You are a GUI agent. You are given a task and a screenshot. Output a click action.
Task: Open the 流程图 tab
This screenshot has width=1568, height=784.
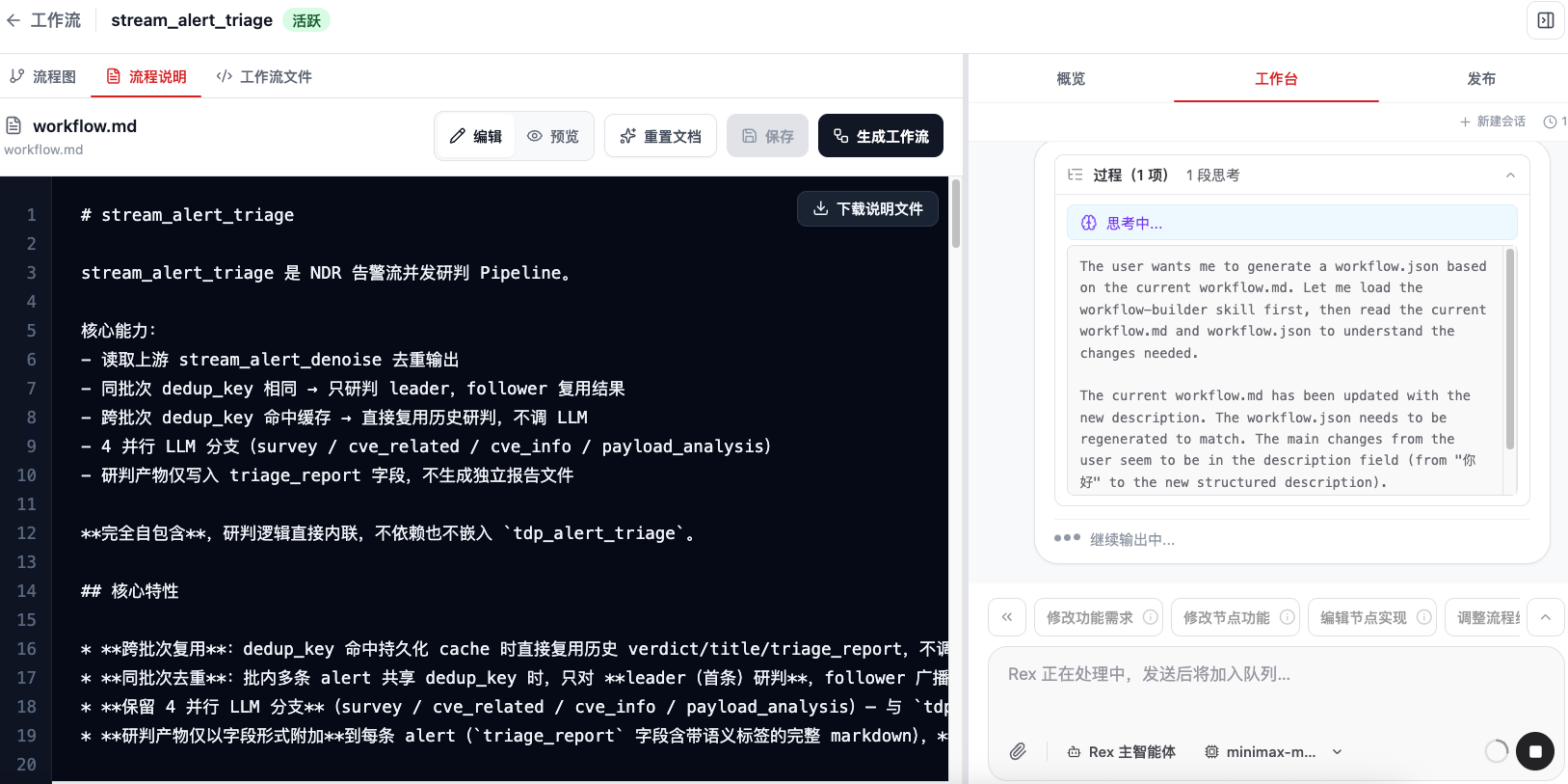(43, 76)
